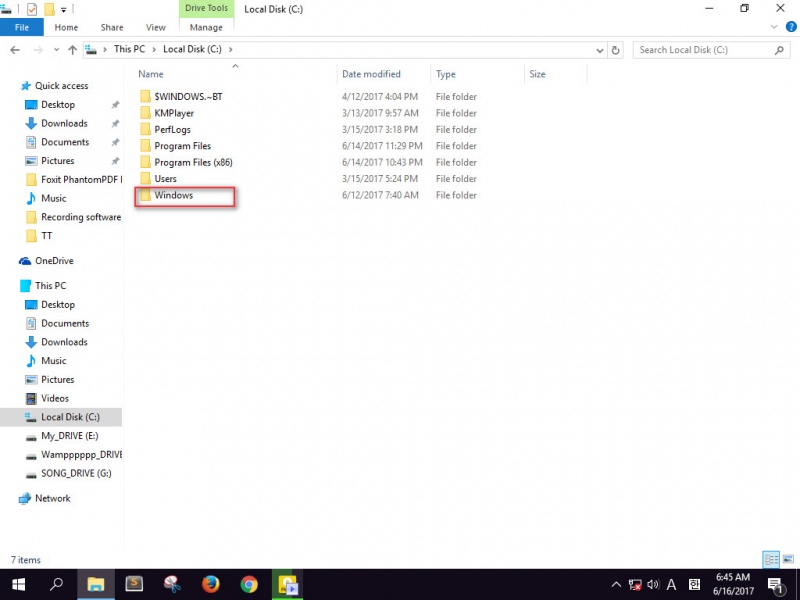
Task: Open Desktop under Quick access
Action: pyautogui.click(x=58, y=105)
